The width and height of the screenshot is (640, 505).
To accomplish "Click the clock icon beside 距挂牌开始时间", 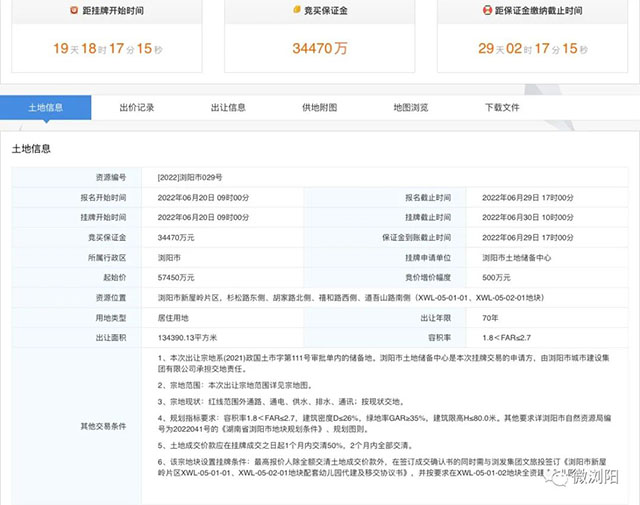I will [71, 10].
